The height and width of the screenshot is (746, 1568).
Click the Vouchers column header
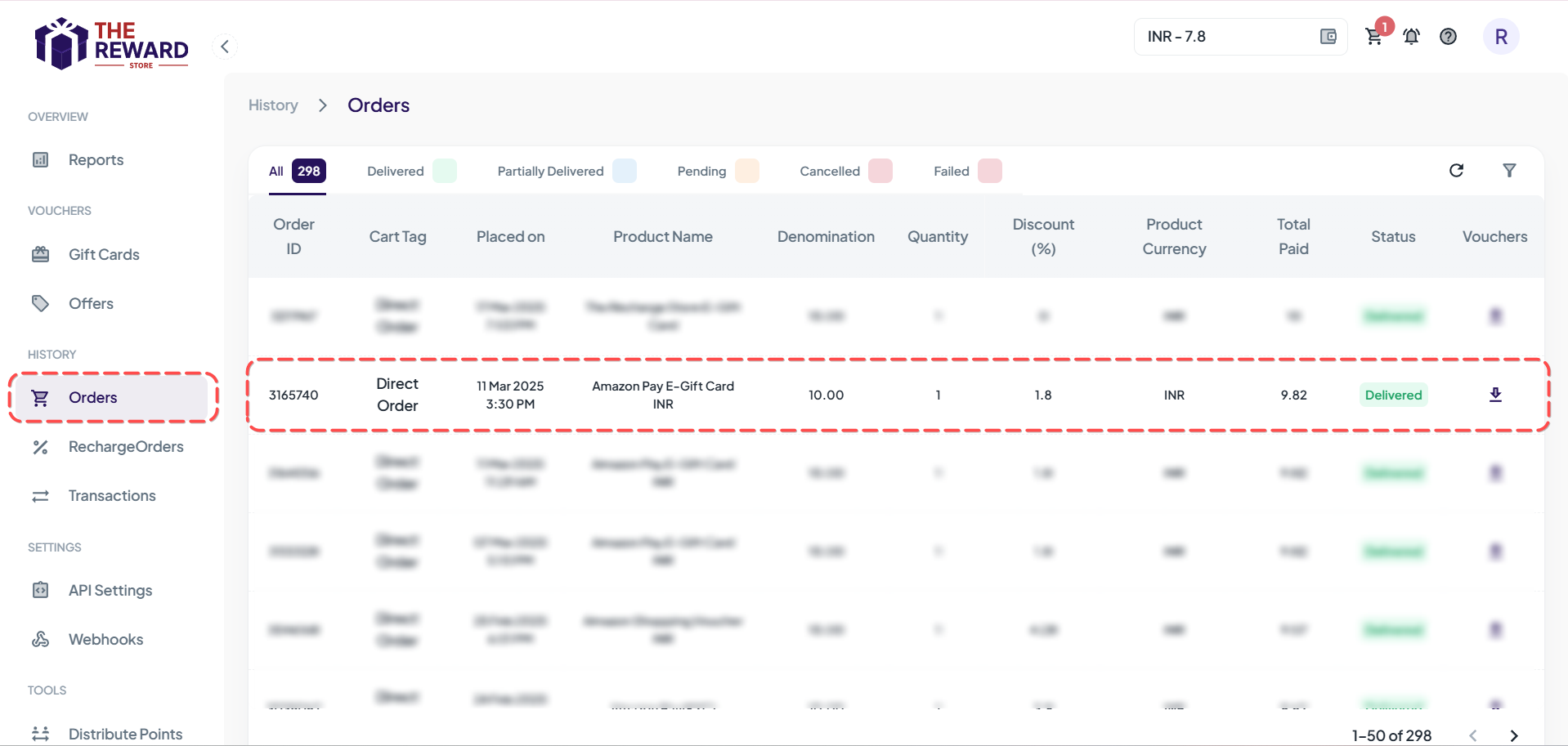(x=1494, y=236)
